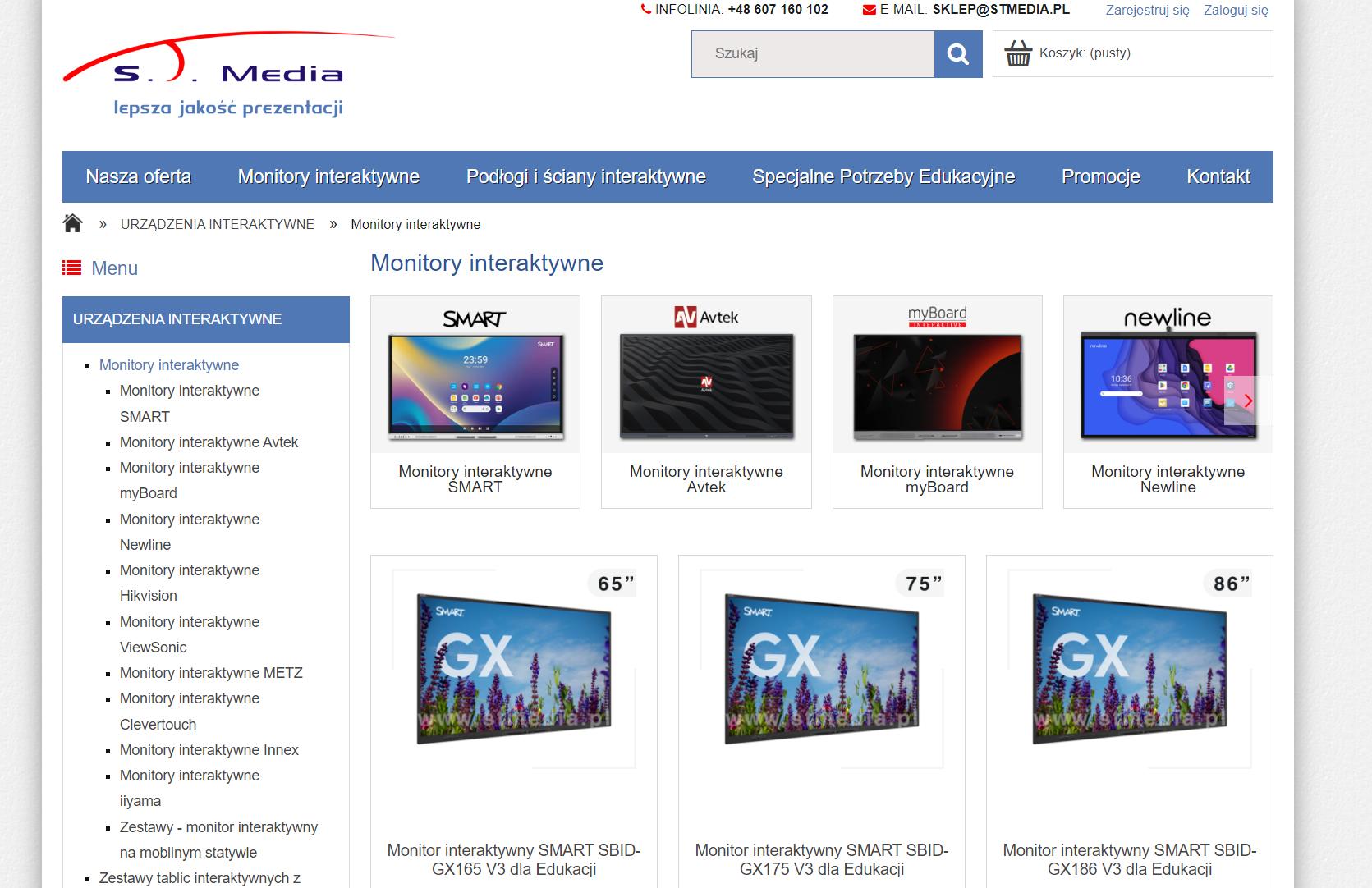1372x888 pixels.
Task: Open the Promocje menu item
Action: click(x=1100, y=176)
